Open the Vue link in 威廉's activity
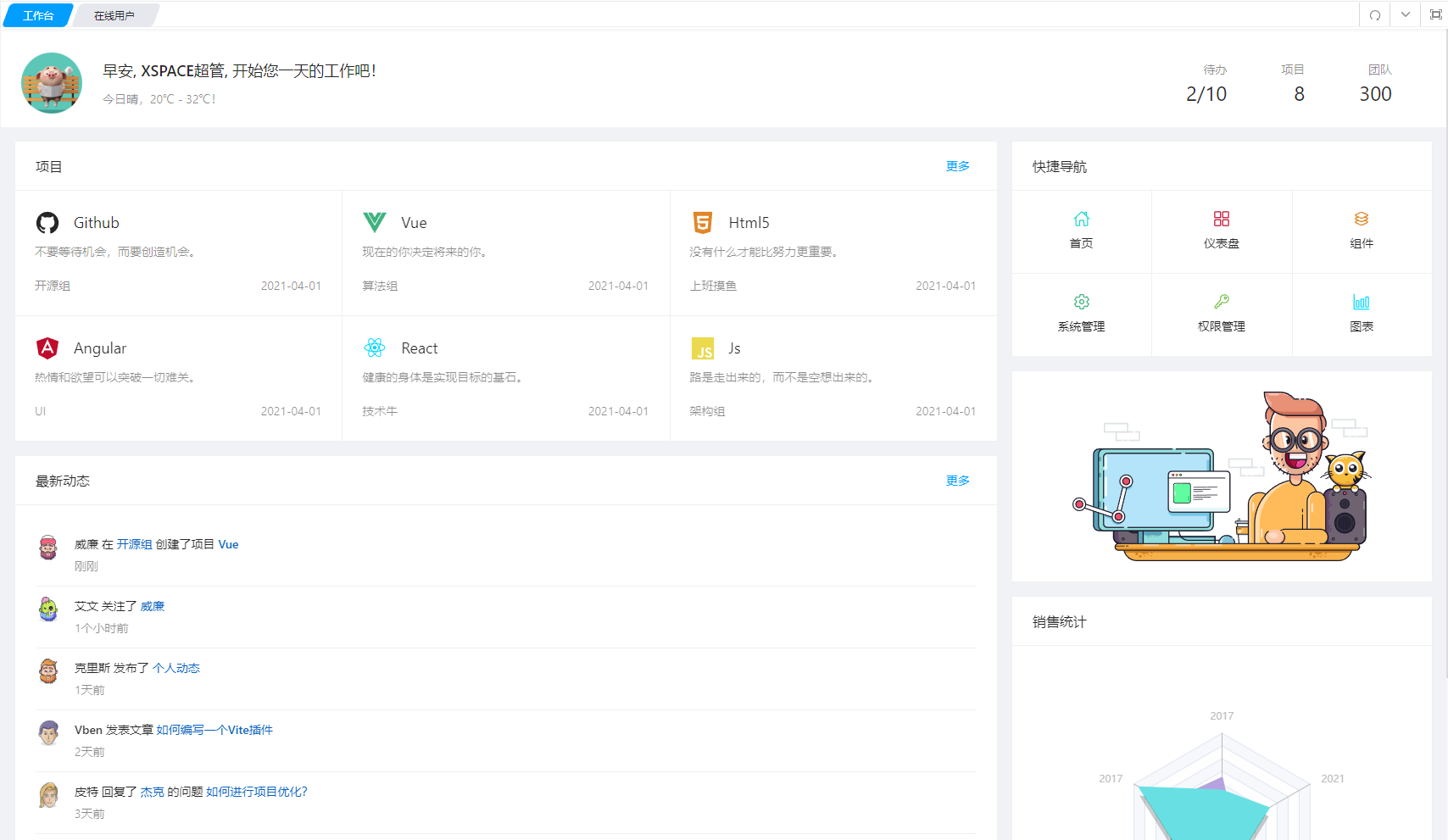This screenshot has width=1448, height=840. pos(228,544)
